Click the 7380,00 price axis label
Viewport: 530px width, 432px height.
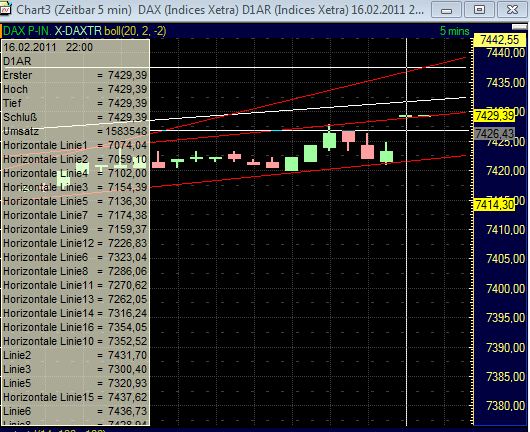click(505, 406)
